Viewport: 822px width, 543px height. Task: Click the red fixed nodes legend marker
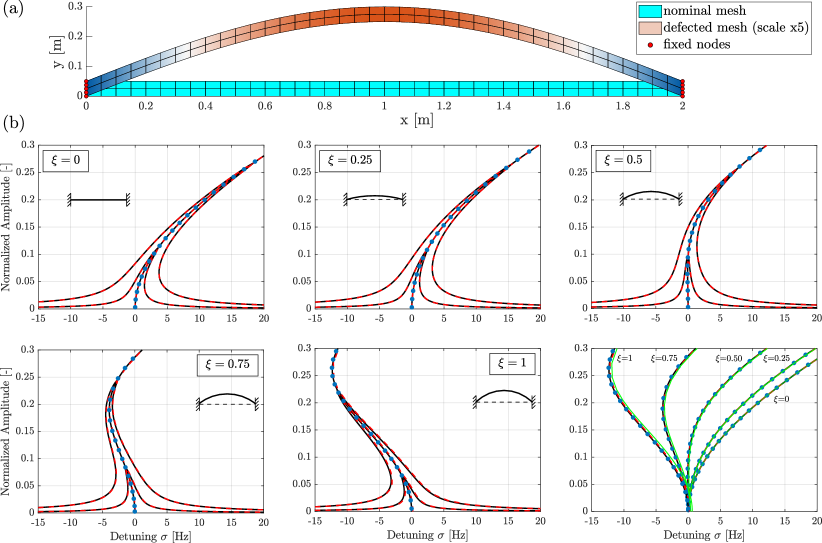[x=649, y=44]
